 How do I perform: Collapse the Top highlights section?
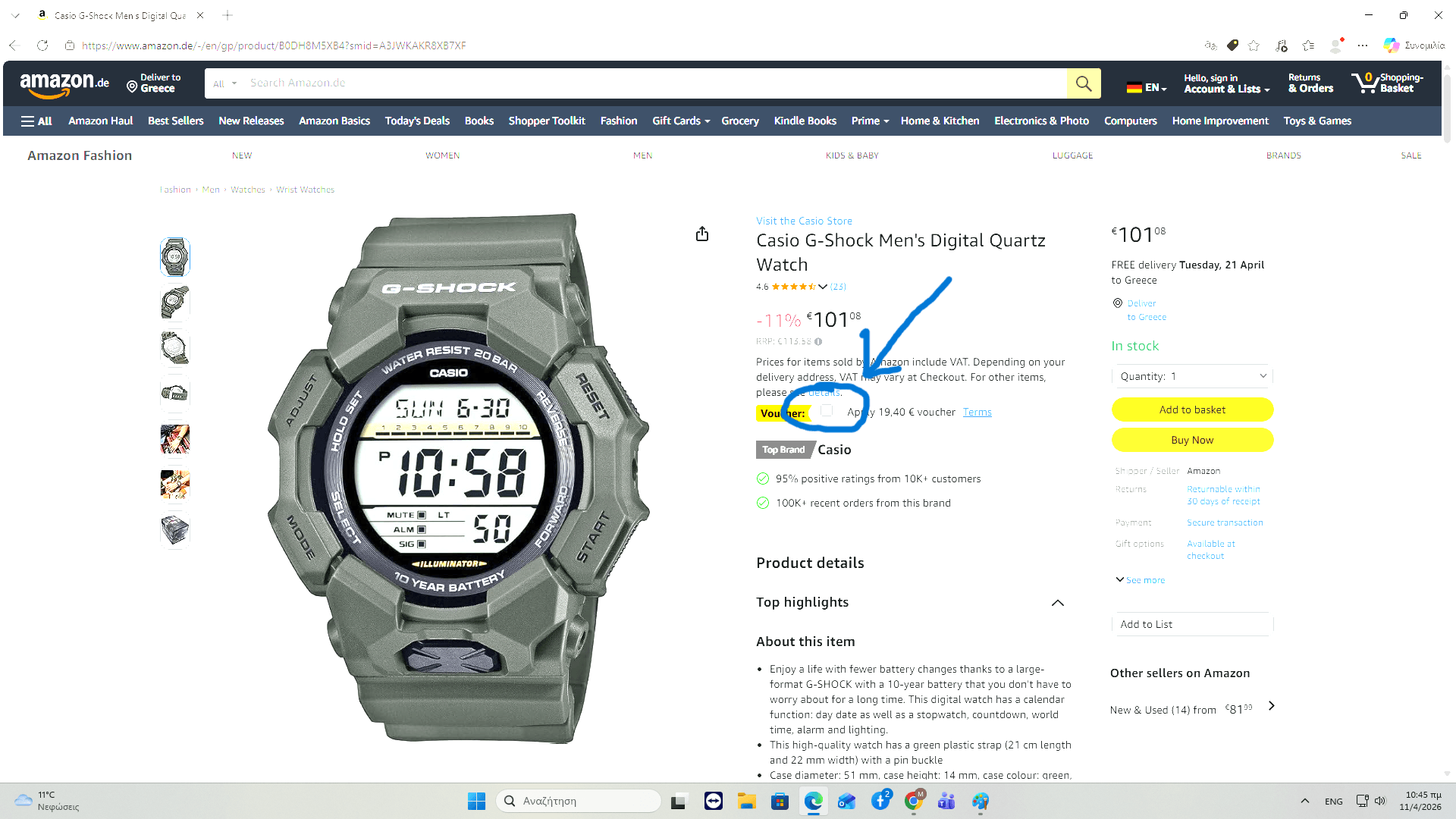tap(1058, 603)
